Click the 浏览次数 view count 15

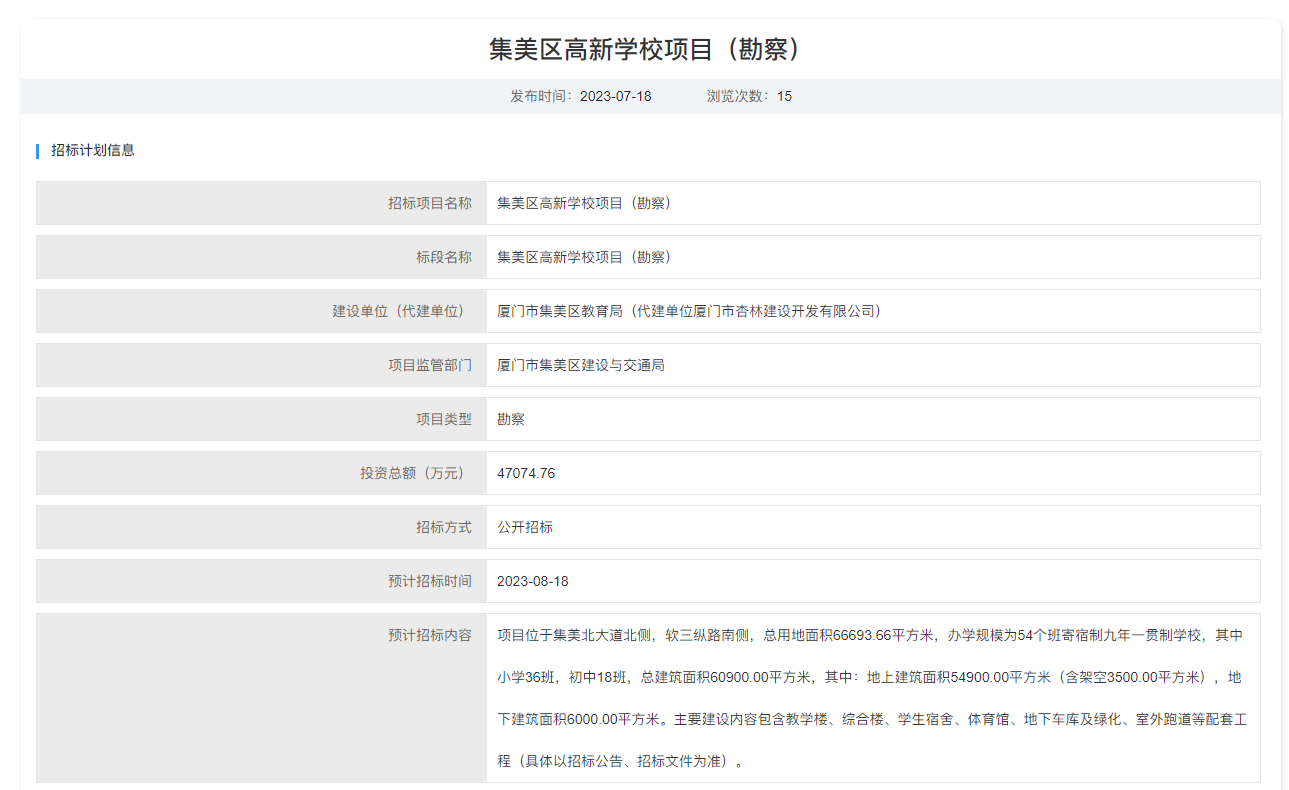pyautogui.click(x=784, y=96)
